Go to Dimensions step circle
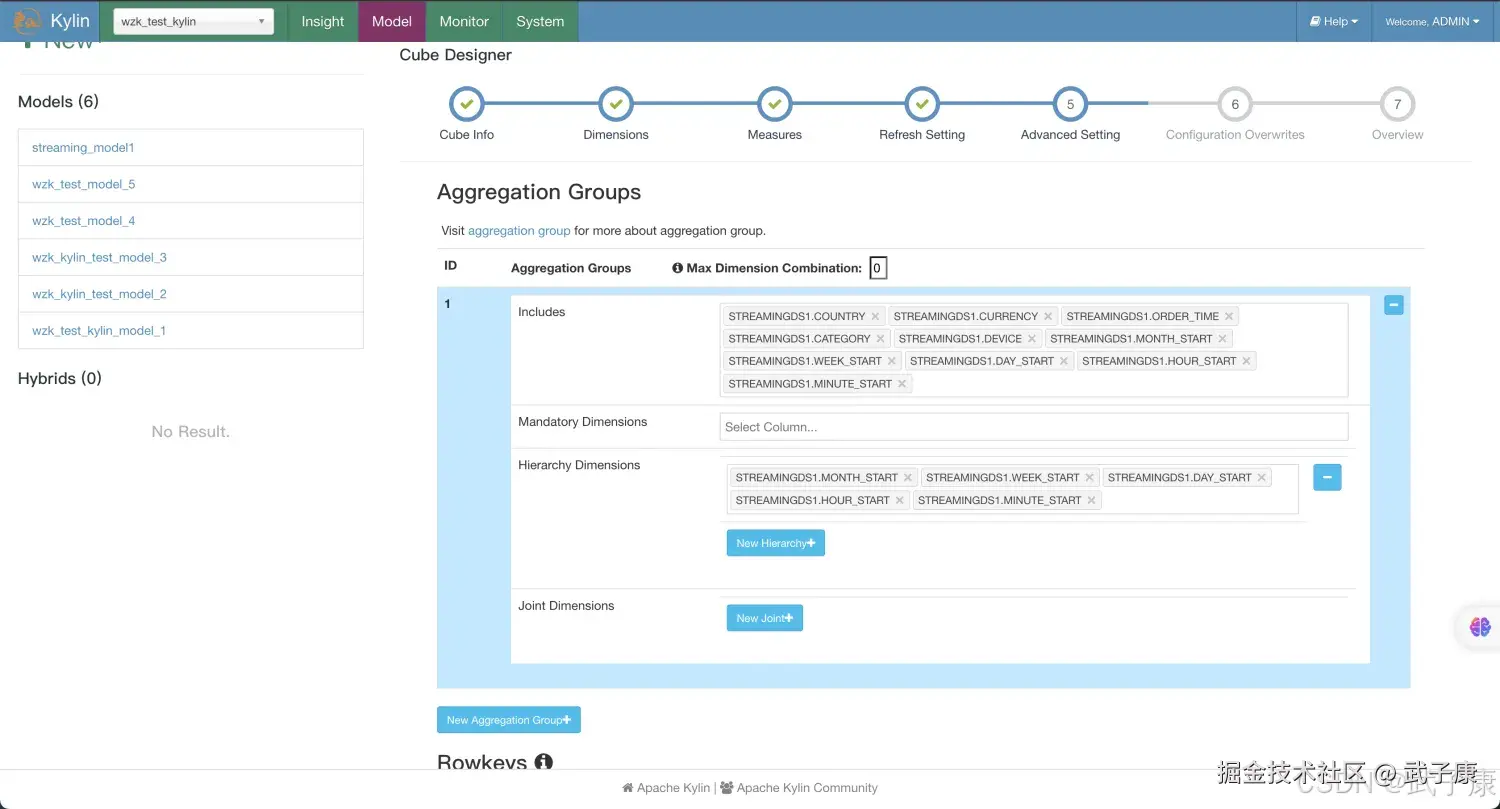 click(616, 104)
